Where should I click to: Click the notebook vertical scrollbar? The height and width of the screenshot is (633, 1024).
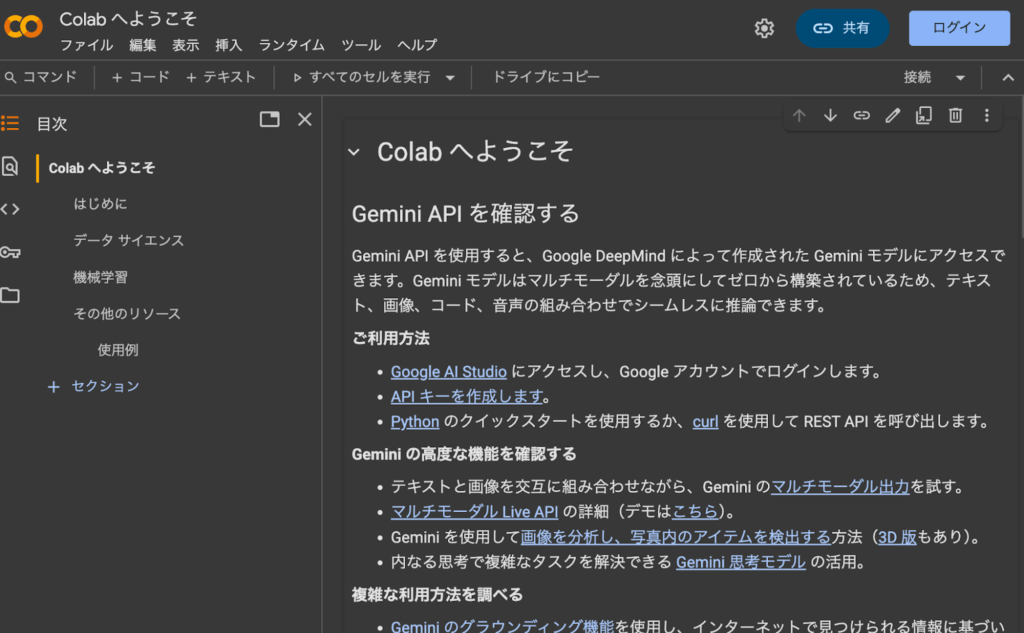point(1021,167)
